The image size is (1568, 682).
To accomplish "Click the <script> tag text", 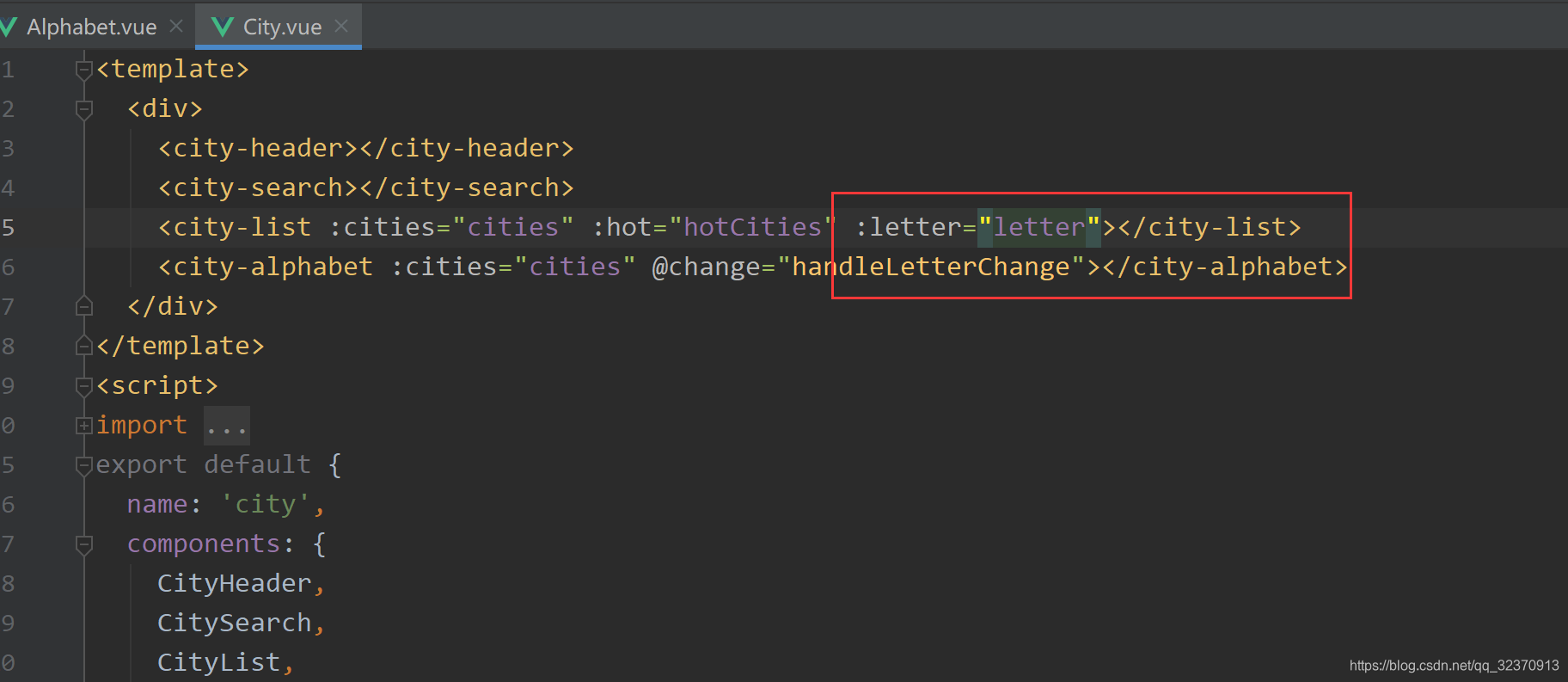I will [x=157, y=385].
